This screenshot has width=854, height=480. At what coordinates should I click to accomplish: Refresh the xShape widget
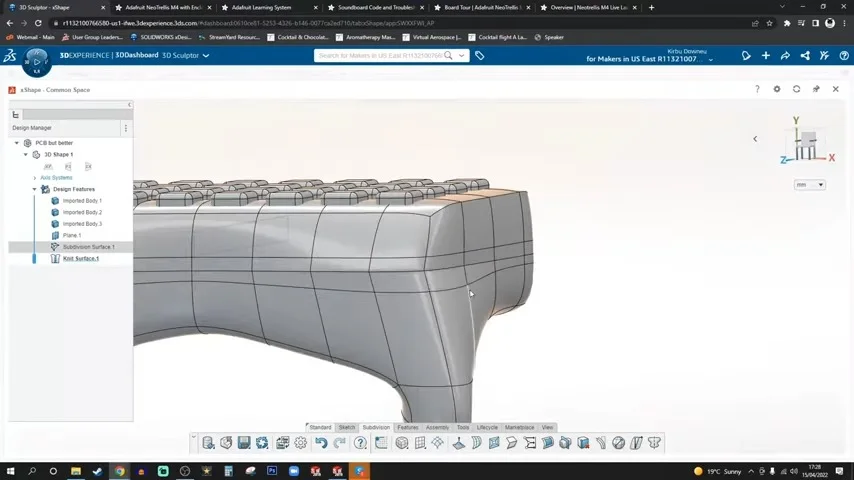796,90
